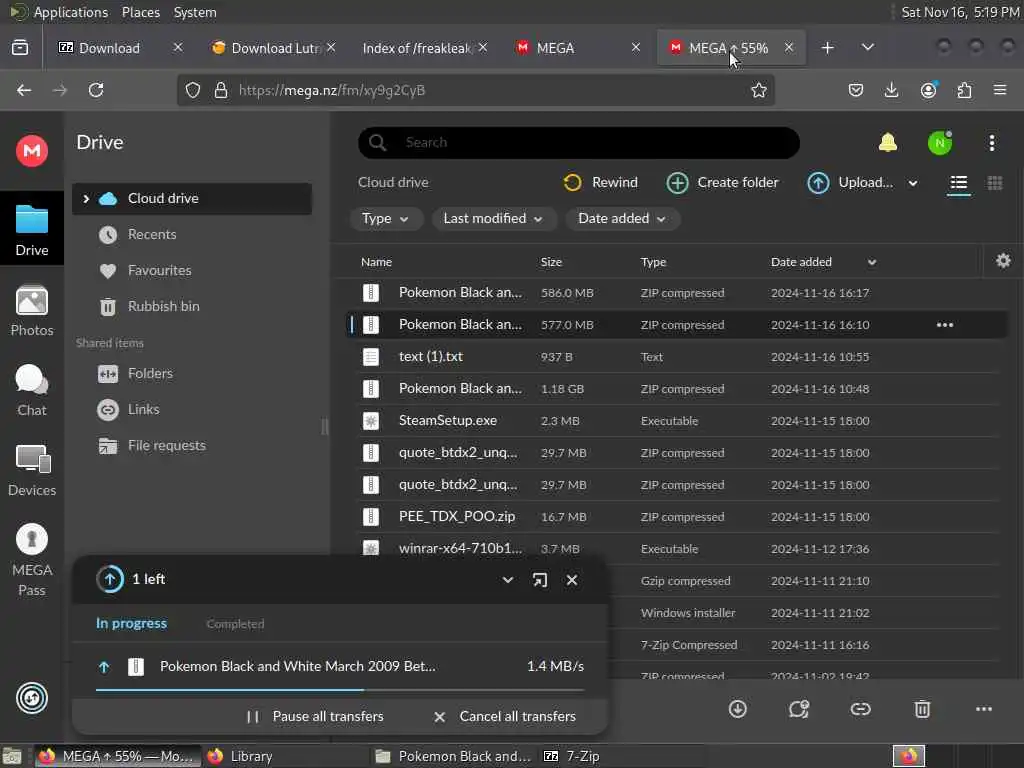Open shared Links
The image size is (1024, 768).
coord(192,409)
